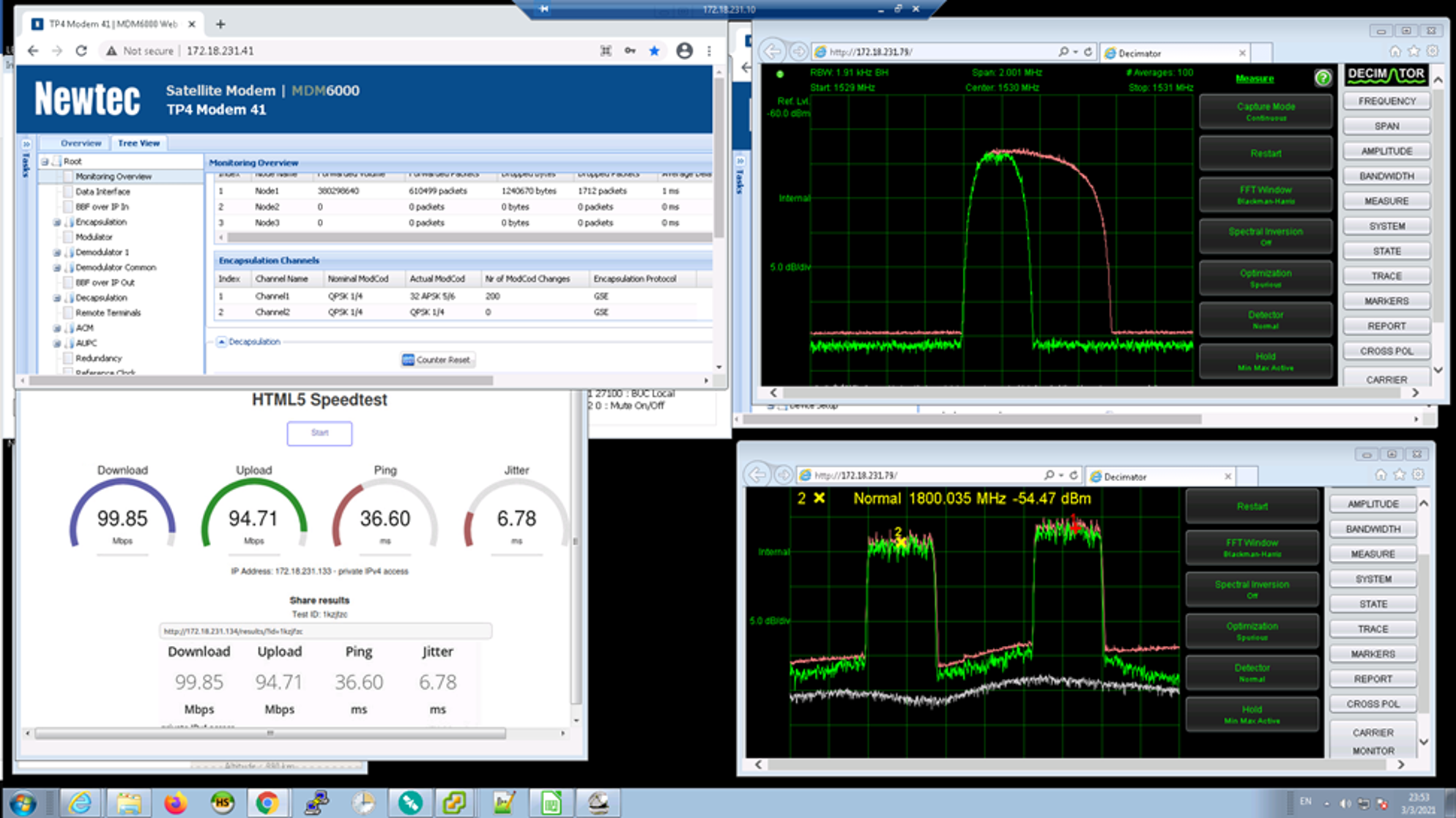Click scroll-down arrow in upper Decimator menu
The width and height of the screenshot is (1456, 818).
pos(1438,370)
